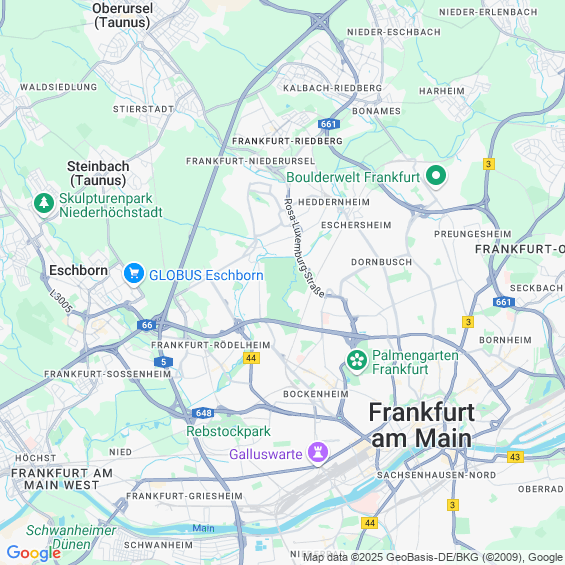Click the Eschborn town label
Viewport: 565px width, 565px height.
click(78, 270)
